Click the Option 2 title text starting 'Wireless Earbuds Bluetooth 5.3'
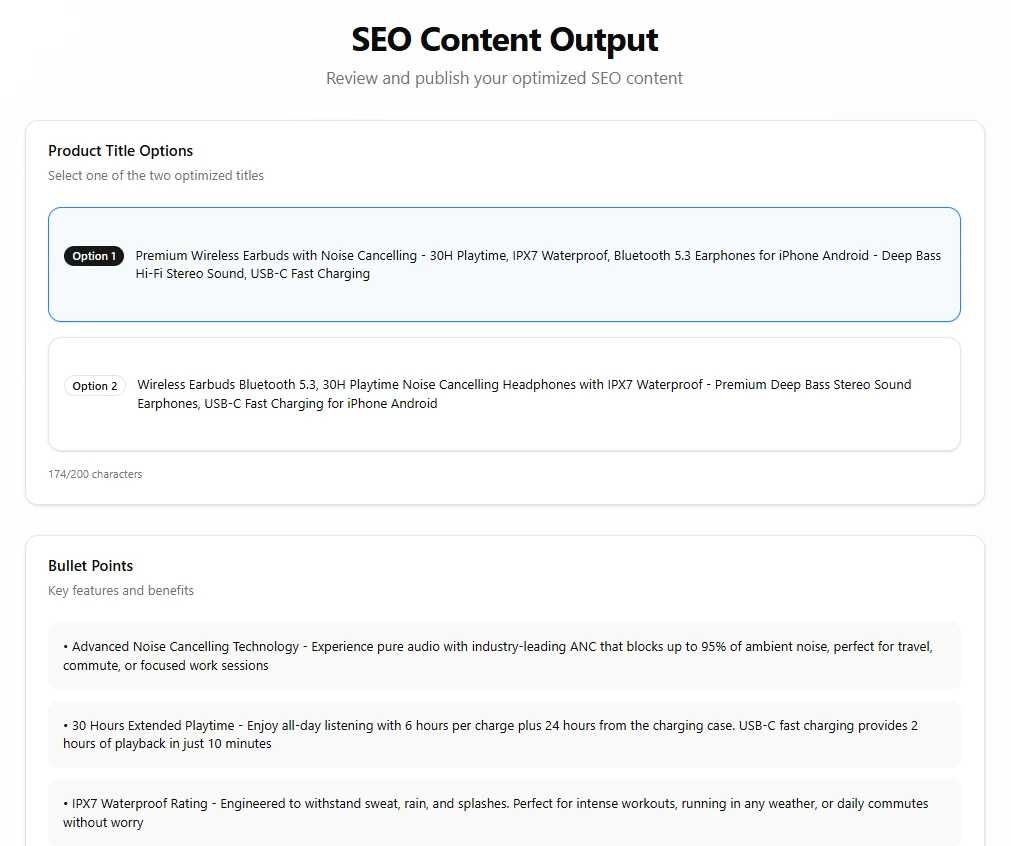This screenshot has width=1011, height=846. 524,394
